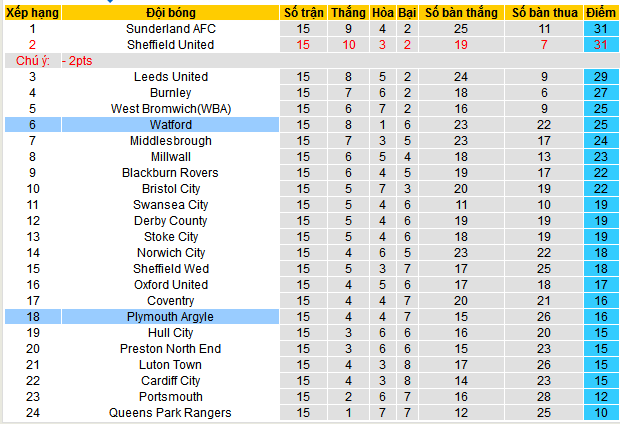Sort by the Số trận column header
Image resolution: width=620 pixels, height=424 pixels.
304,13
